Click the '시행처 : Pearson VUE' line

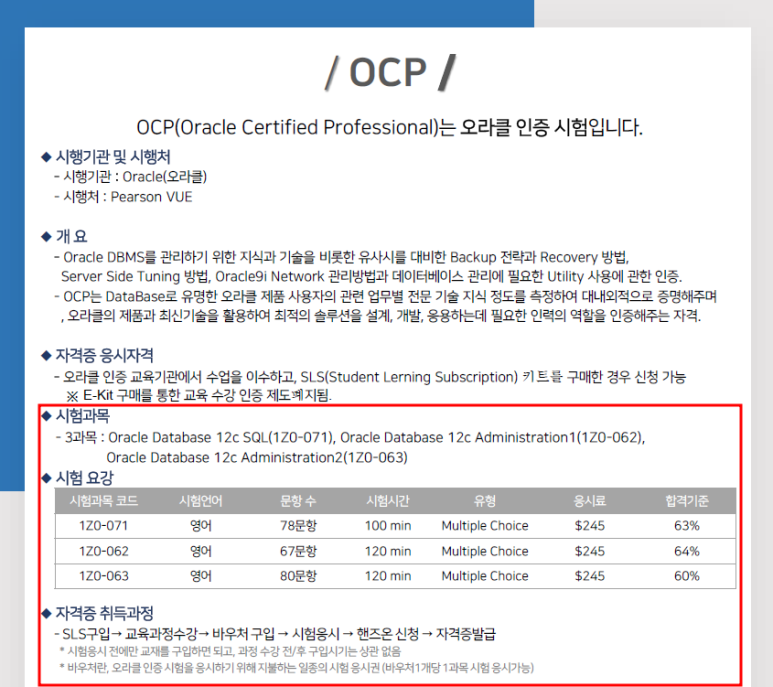pos(123,197)
